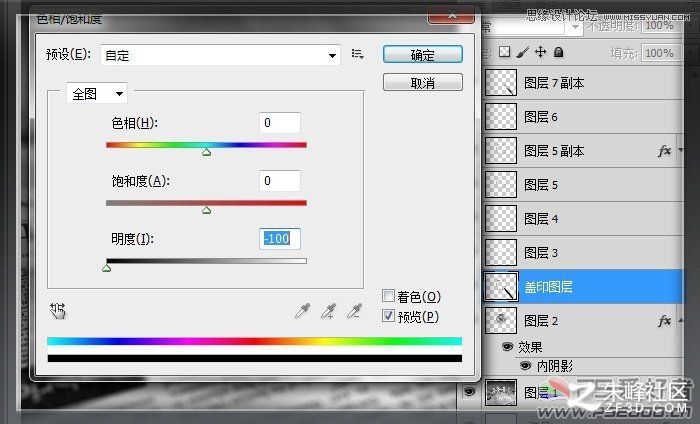Viewport: 700px width, 424px height.
Task: Click the 色相 hue value field
Action: 280,123
